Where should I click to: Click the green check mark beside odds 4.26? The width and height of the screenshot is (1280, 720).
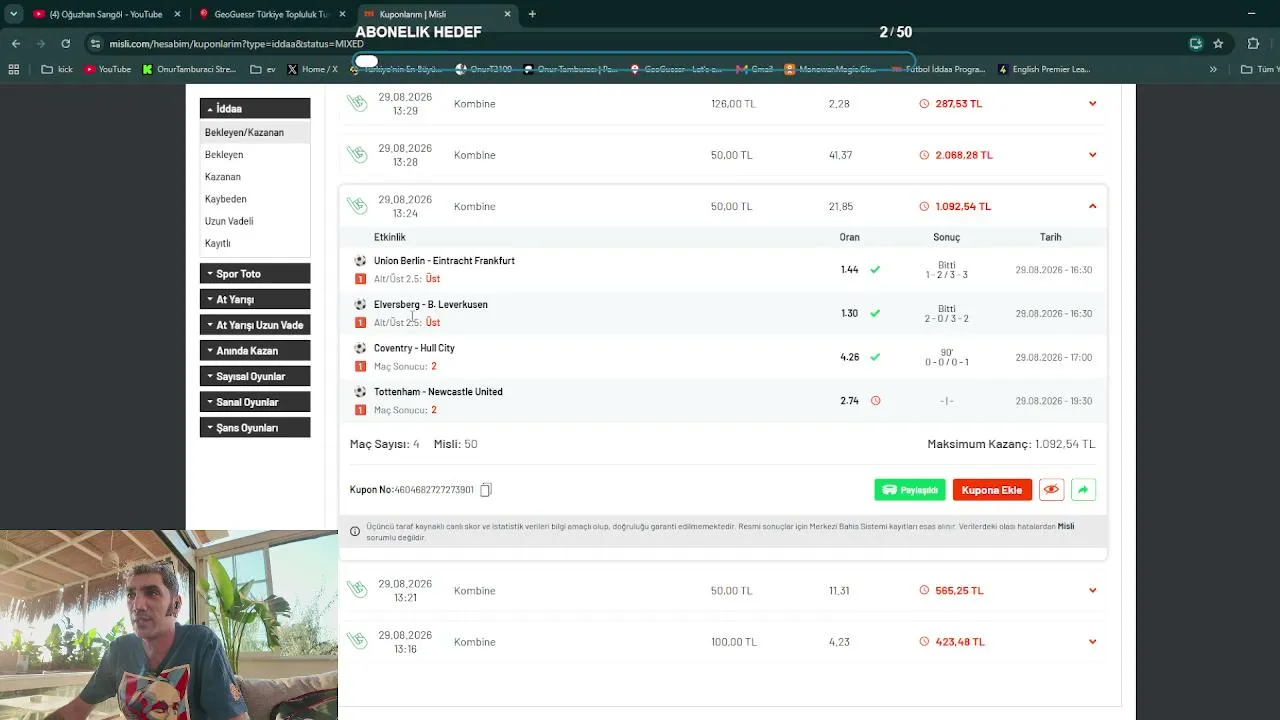tap(875, 357)
